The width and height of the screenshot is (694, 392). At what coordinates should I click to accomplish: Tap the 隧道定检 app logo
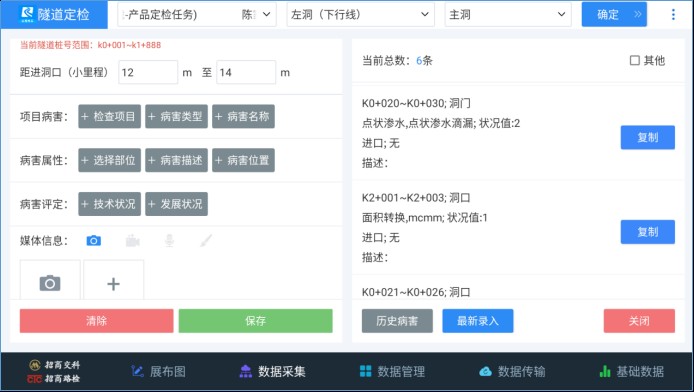54,15
